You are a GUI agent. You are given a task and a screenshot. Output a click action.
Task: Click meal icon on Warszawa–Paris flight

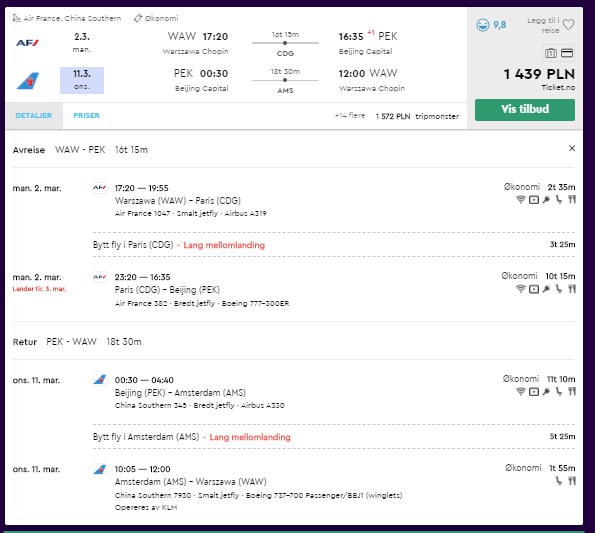572,200
